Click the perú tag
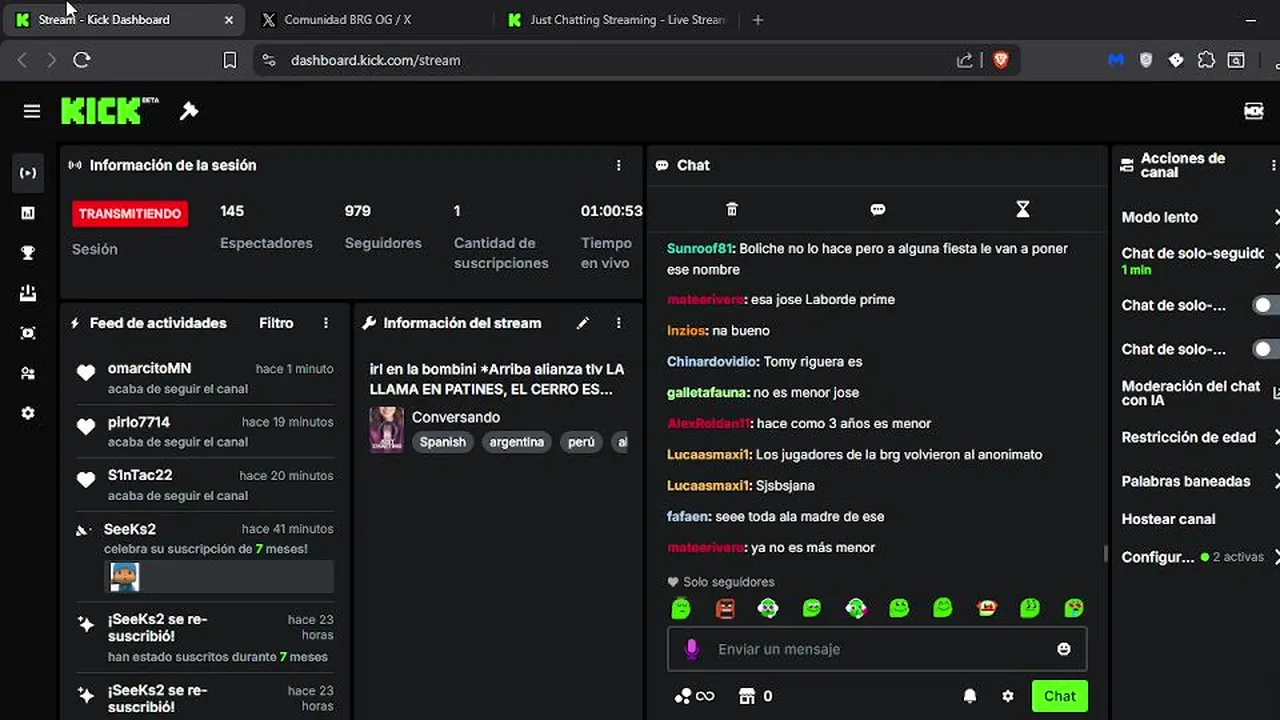The height and width of the screenshot is (720, 1280). [x=581, y=442]
